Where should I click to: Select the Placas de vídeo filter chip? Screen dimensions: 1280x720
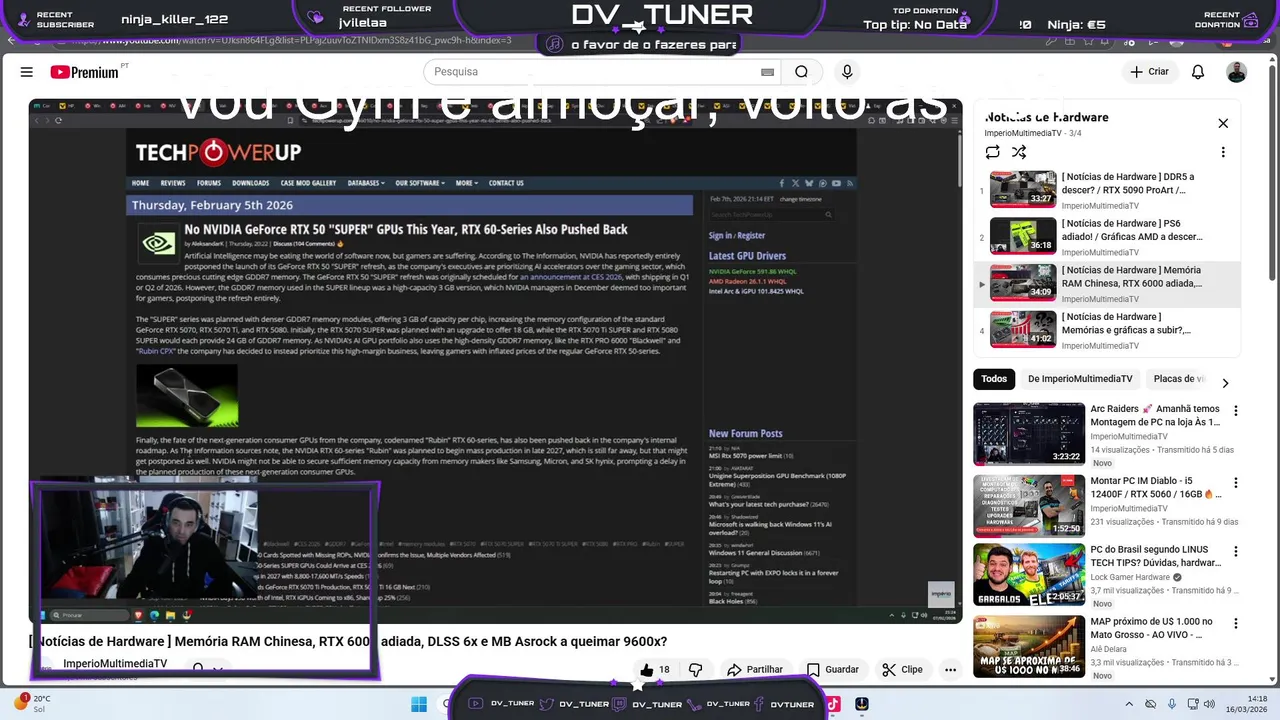pos(1178,379)
